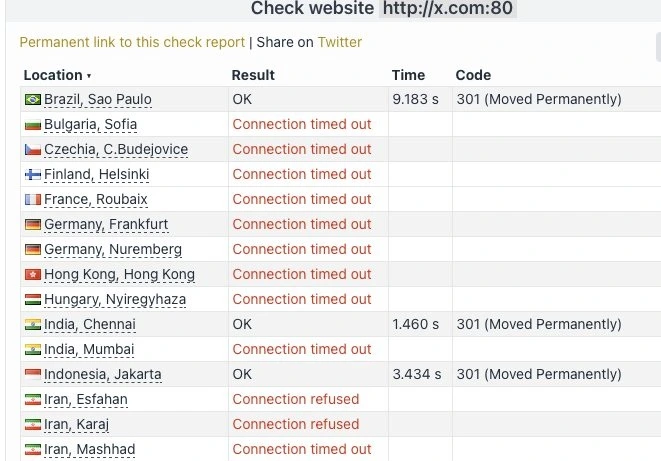Click the France flag icon
The image size is (661, 461).
[x=32, y=200]
